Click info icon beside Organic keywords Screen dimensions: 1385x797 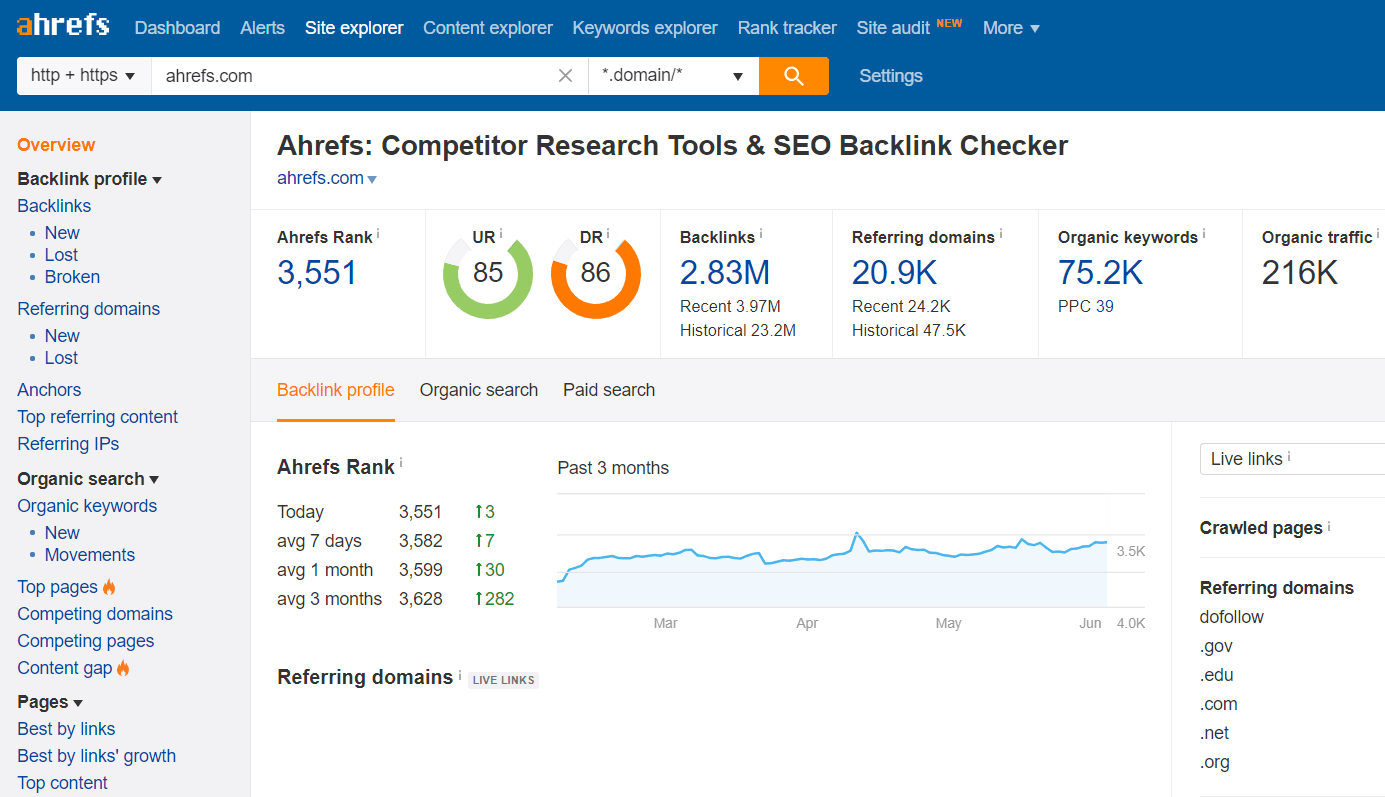(x=1204, y=234)
